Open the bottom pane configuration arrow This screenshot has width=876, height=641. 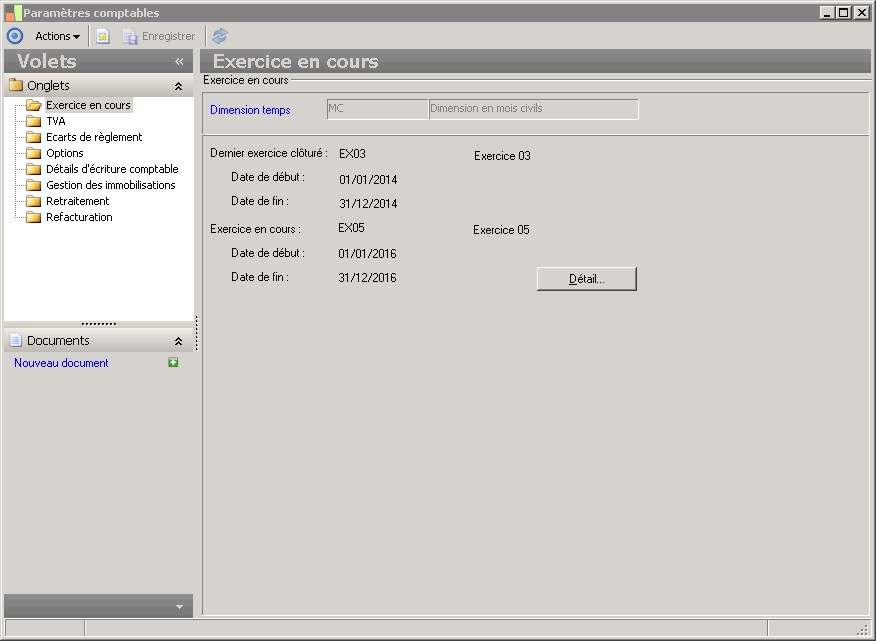[179, 607]
